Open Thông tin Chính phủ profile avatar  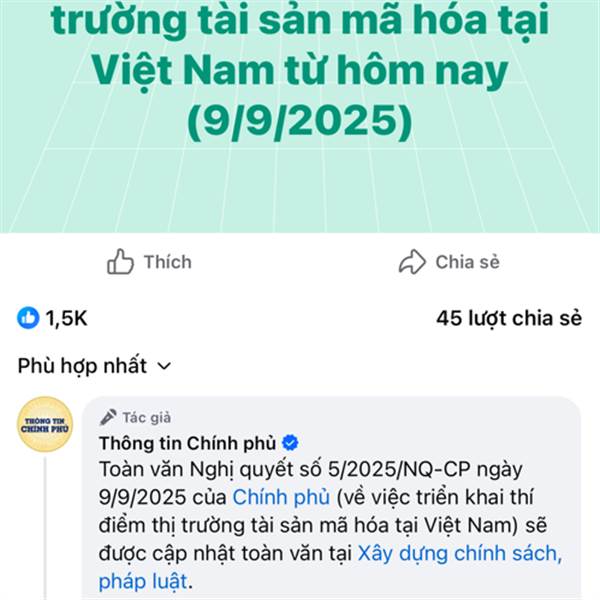coord(45,424)
